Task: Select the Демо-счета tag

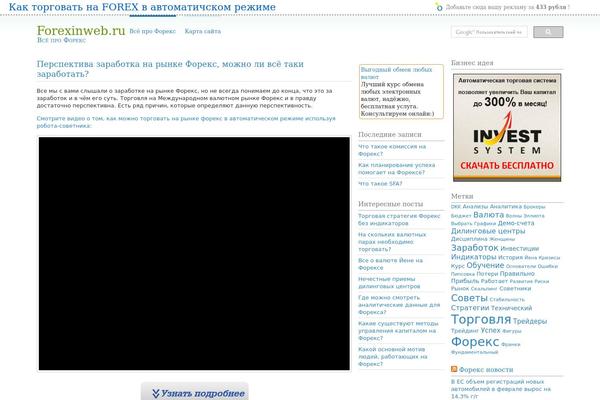Action: (x=516, y=223)
